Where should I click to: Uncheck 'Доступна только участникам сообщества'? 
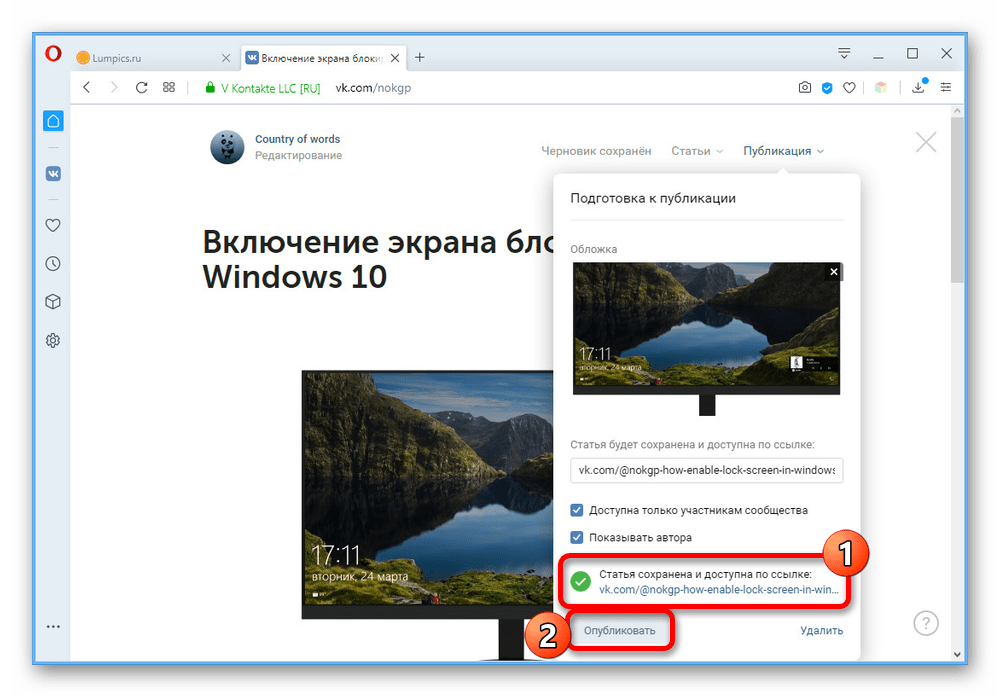577,510
